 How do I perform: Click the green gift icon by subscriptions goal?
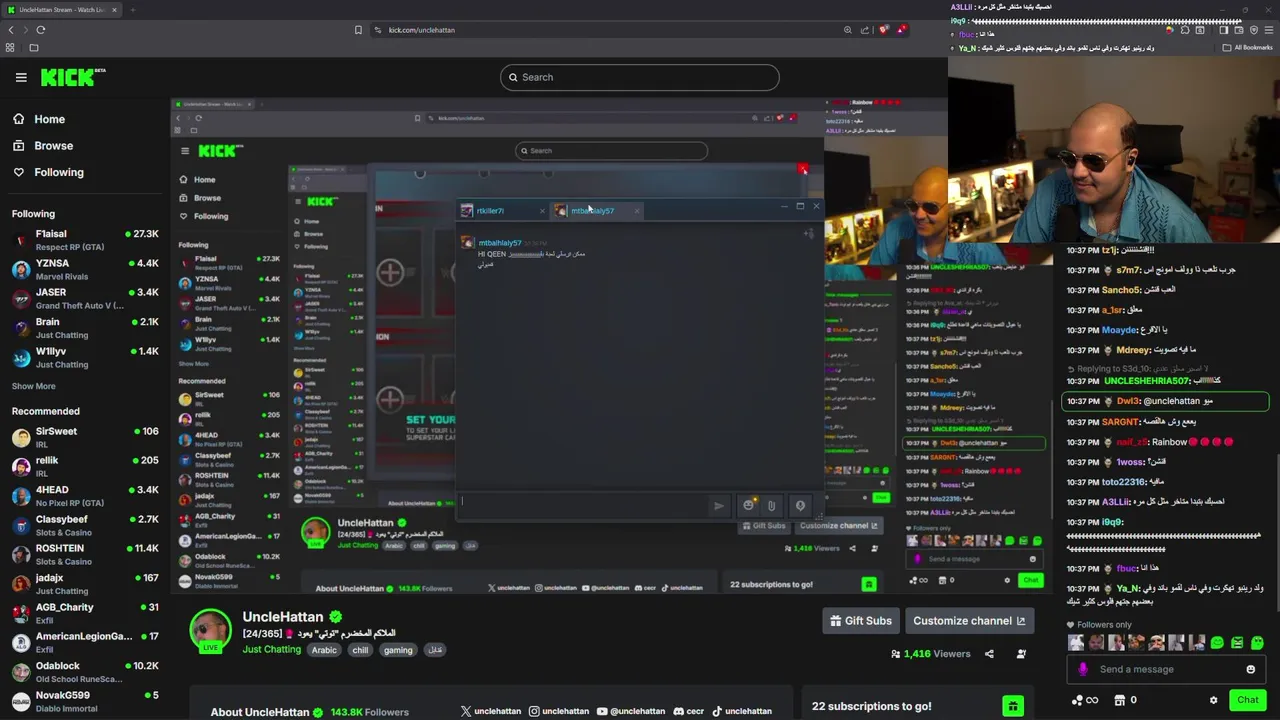1013,707
